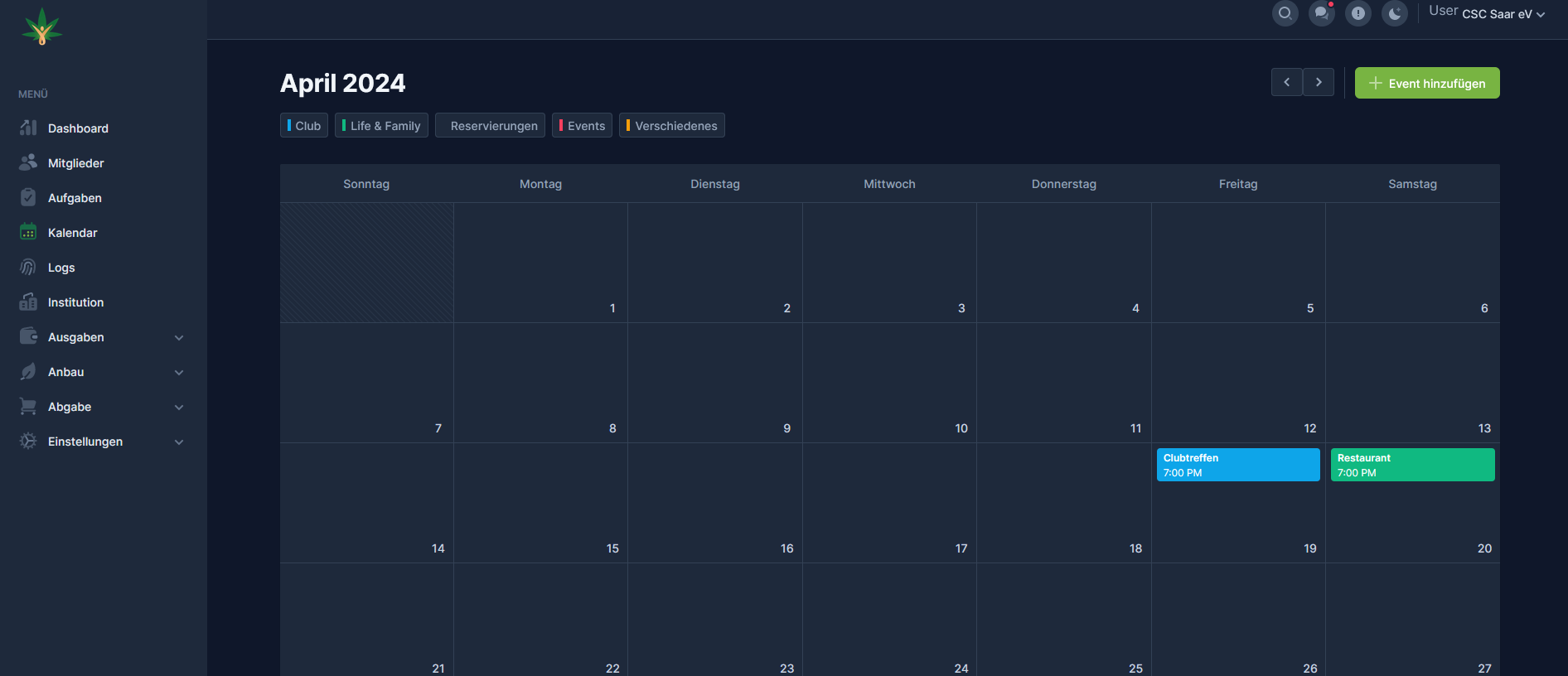The width and height of the screenshot is (1568, 676).
Task: Toggle the Verschiedenes category filter
Action: tap(672, 125)
